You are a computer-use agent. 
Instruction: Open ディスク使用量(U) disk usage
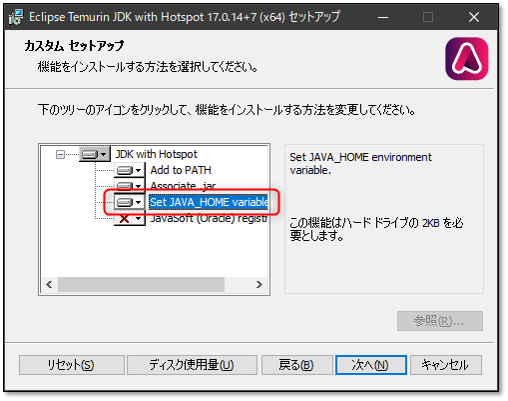click(x=192, y=365)
